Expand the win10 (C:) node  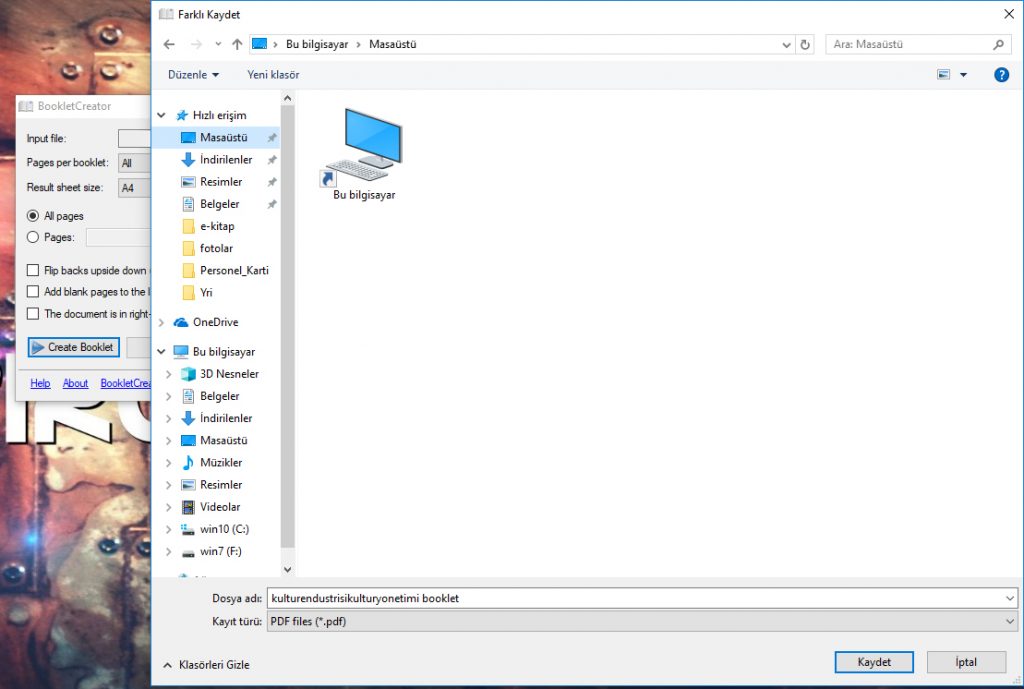pos(168,529)
